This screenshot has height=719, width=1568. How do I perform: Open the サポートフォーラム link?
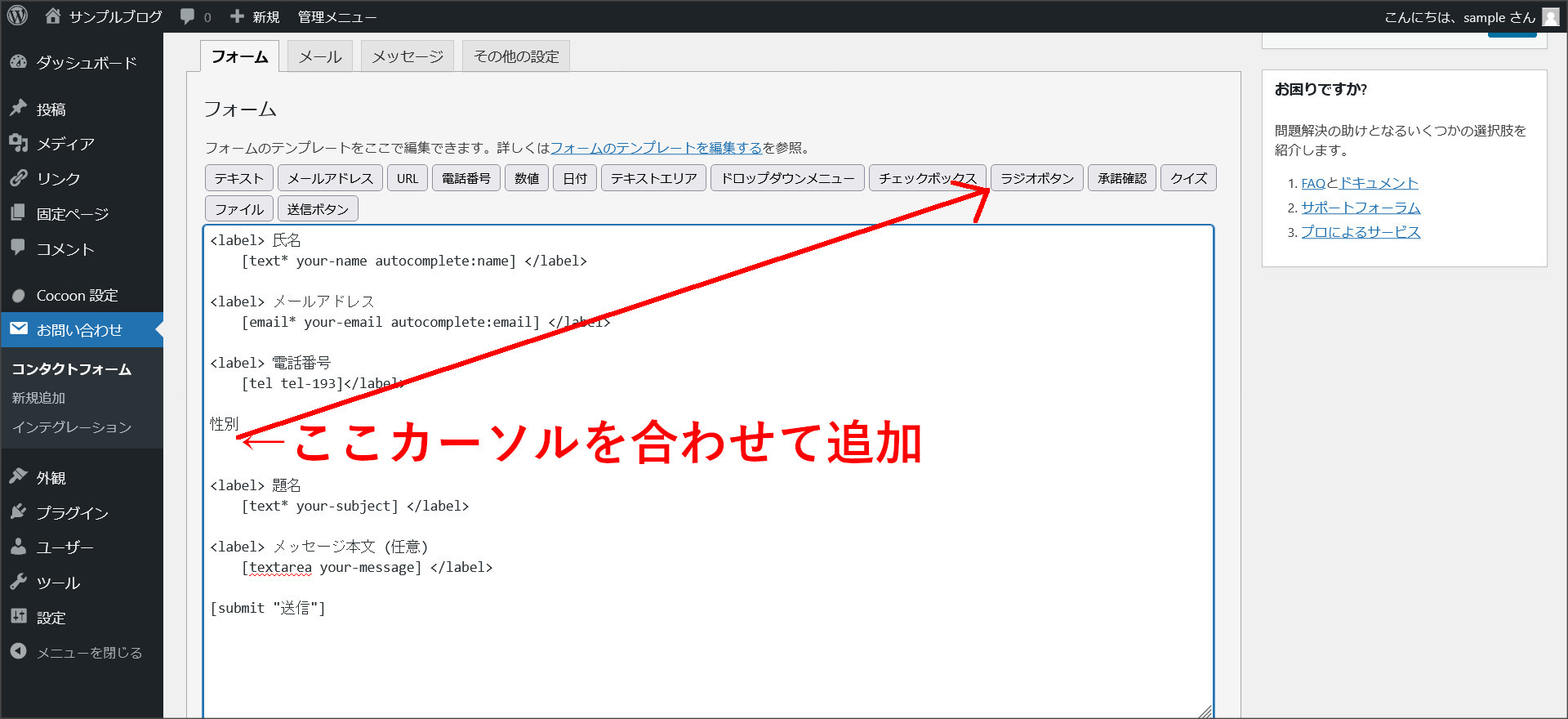click(x=1361, y=208)
